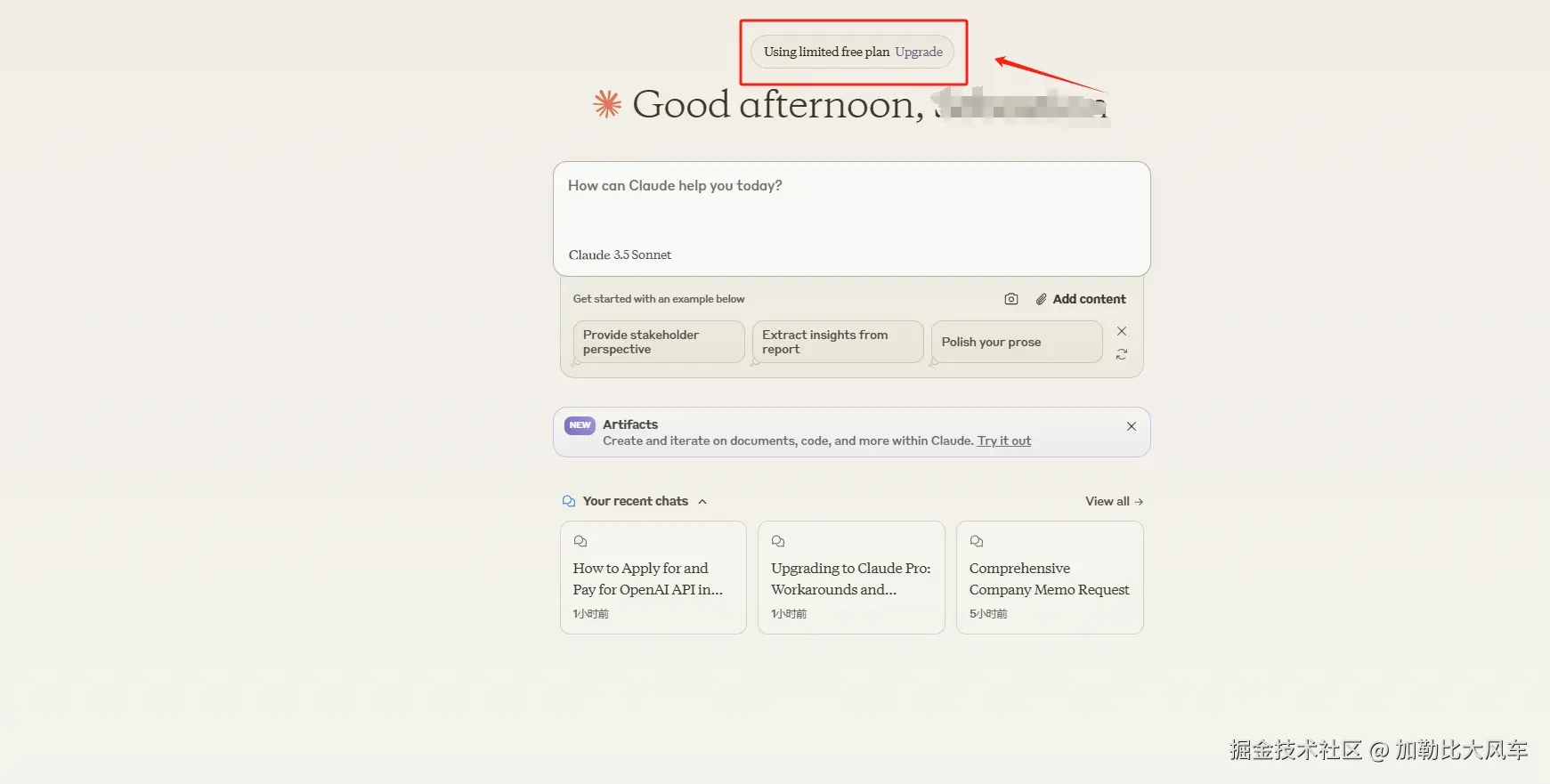Open 'Comprehensive Company Memo Request' chat
Screen dimensions: 1550x784
click(x=1050, y=578)
